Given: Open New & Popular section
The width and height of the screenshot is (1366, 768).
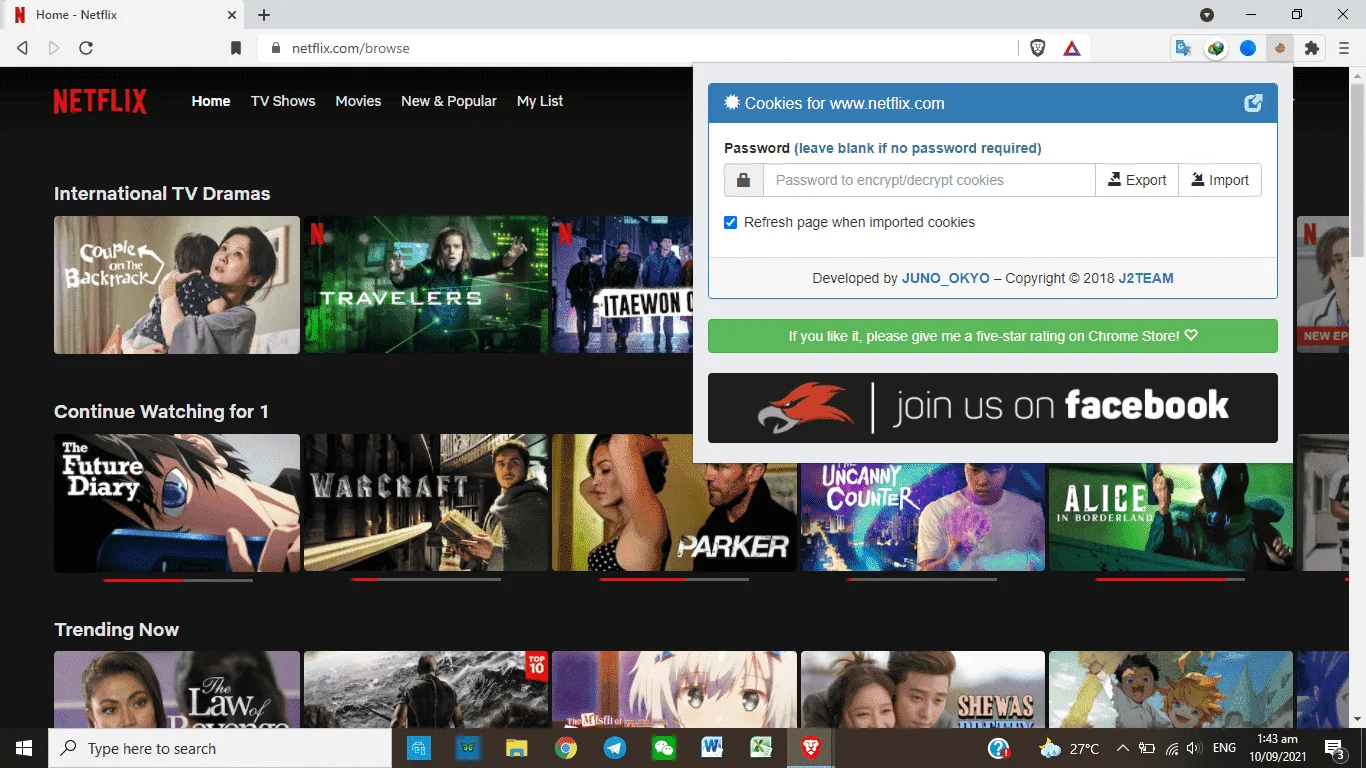Looking at the screenshot, I should 449,101.
